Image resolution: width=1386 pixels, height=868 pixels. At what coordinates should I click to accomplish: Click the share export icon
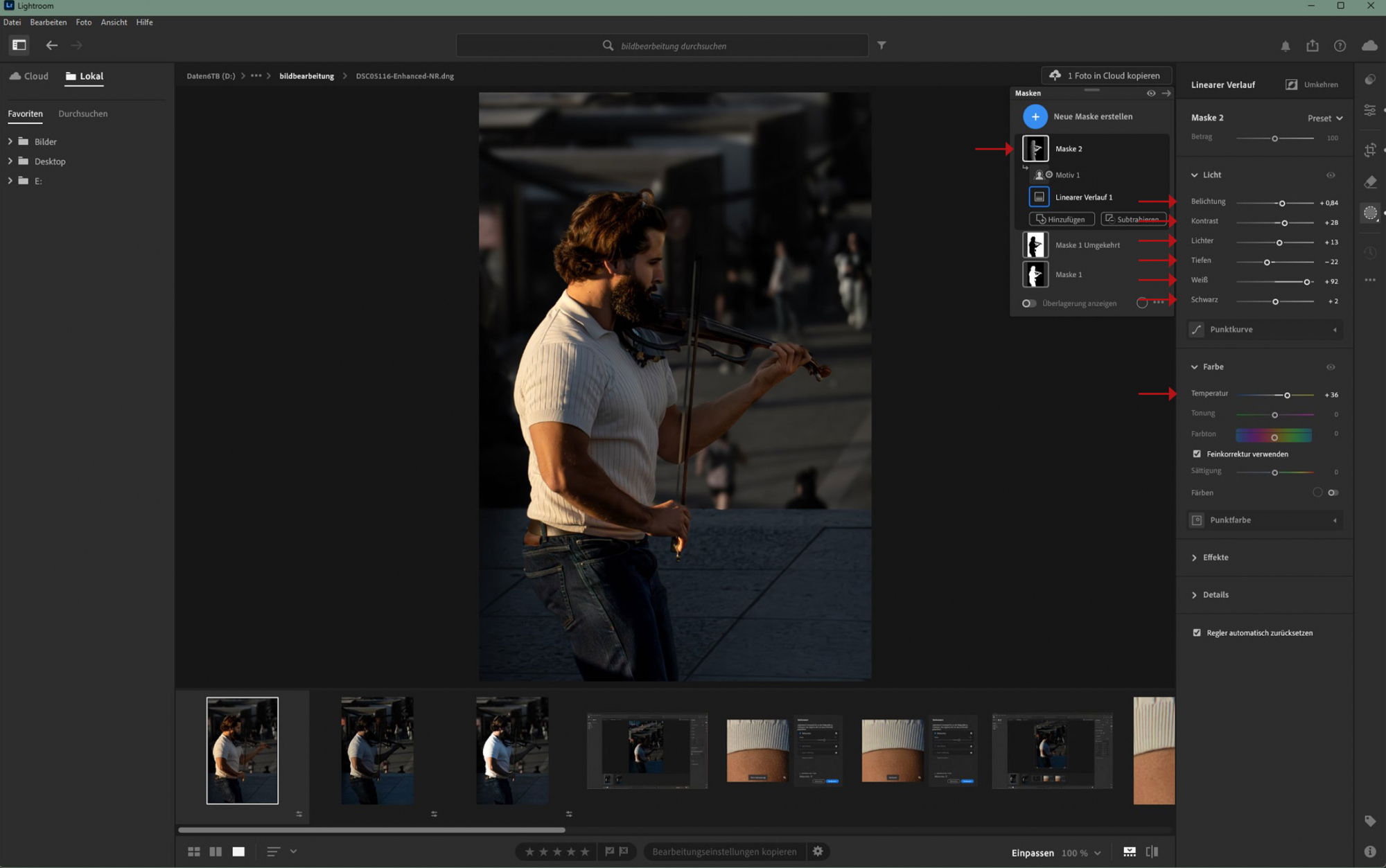(1313, 46)
